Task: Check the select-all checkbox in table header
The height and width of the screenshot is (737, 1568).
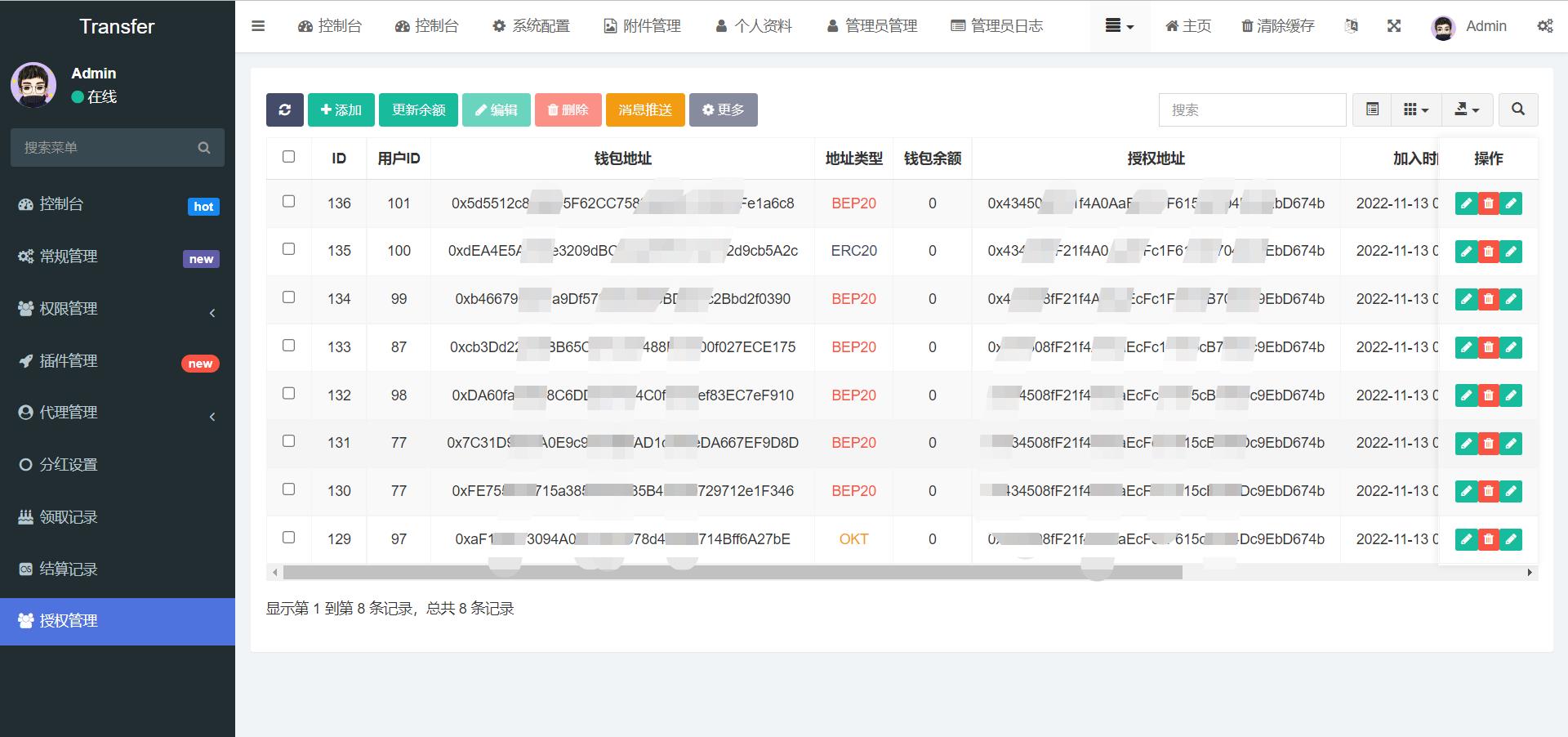Action: (288, 156)
